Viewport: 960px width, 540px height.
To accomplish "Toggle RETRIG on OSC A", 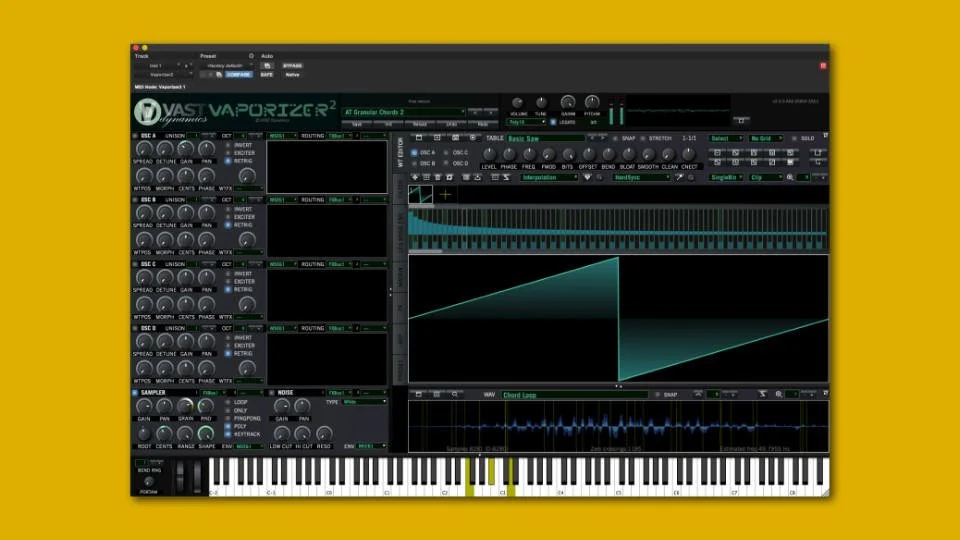I will 228,161.
